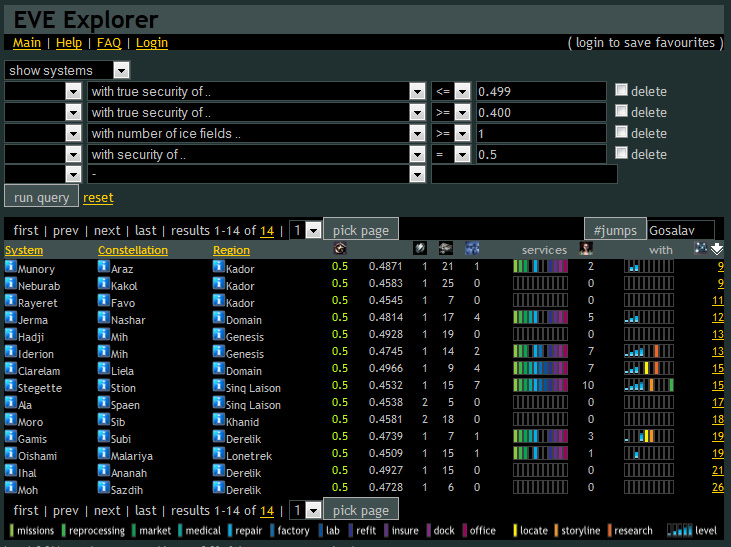The width and height of the screenshot is (731, 547).
Task: Open info icon for Araz constellation
Action: click(103, 266)
